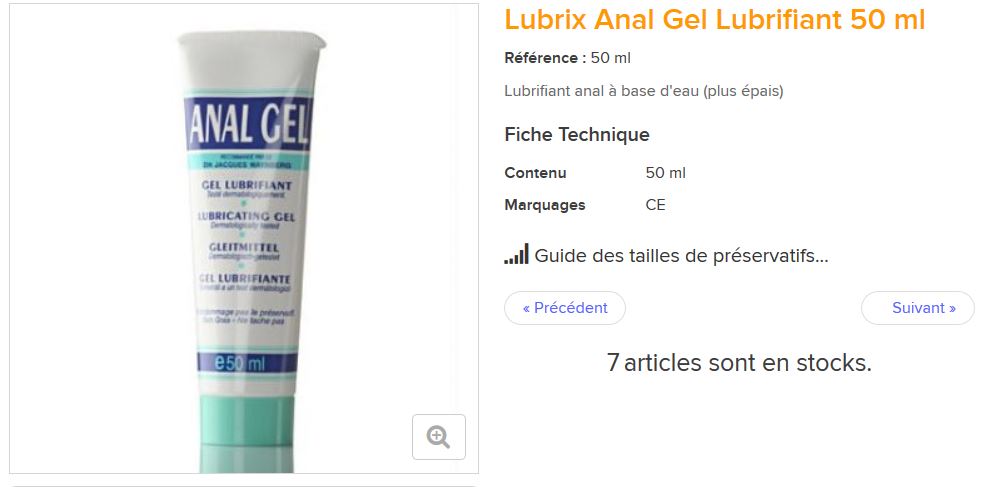Click the blue ANAL GEL label on tube
The image size is (990, 487).
(x=248, y=123)
